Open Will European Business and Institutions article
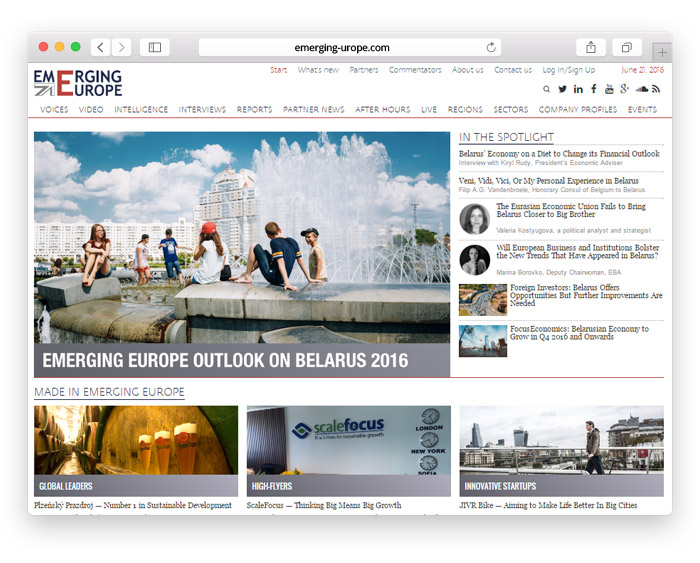The width and height of the screenshot is (700, 563). (x=578, y=251)
